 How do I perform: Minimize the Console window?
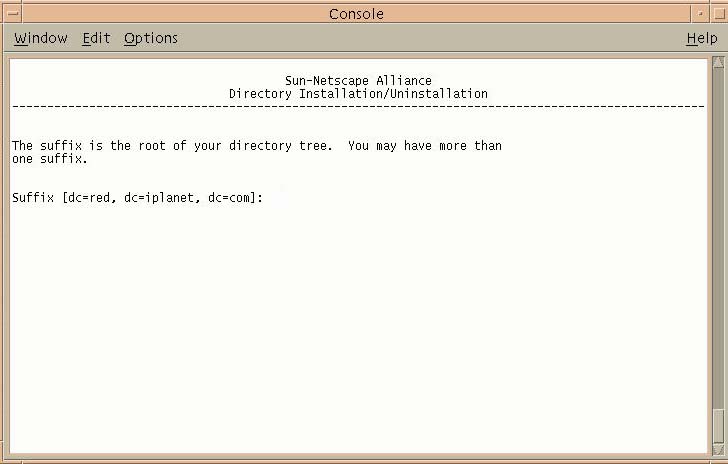(x=700, y=13)
